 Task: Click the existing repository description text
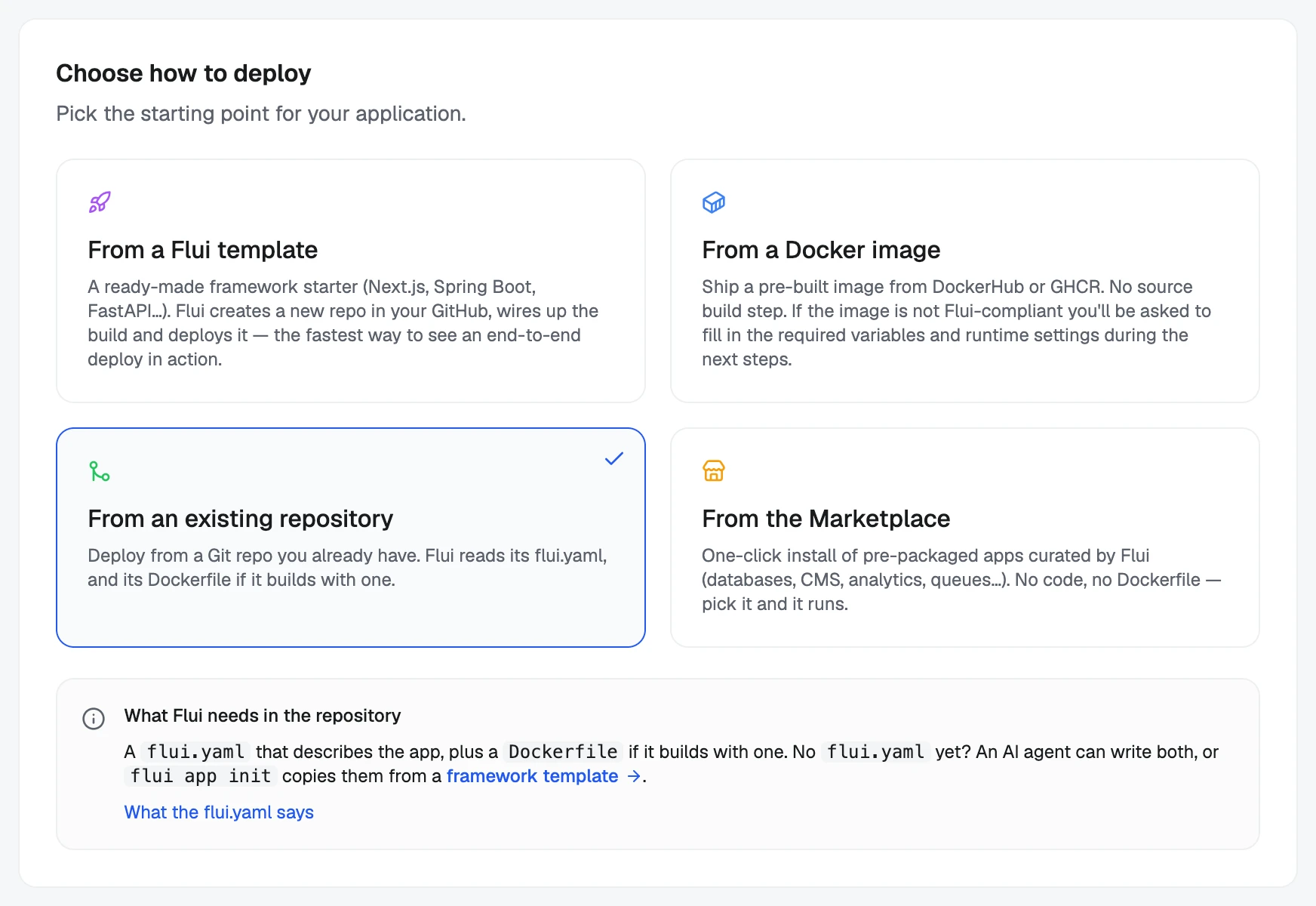[347, 568]
